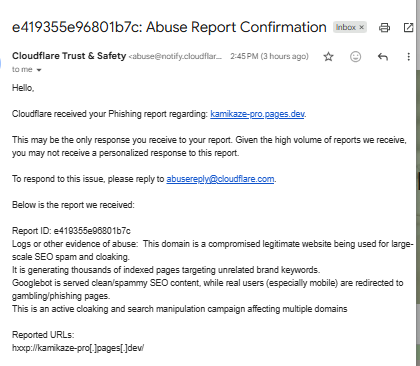The height and width of the screenshot is (366, 420).
Task: Click the 'Below is the report we received' line
Action: [x=73, y=205]
